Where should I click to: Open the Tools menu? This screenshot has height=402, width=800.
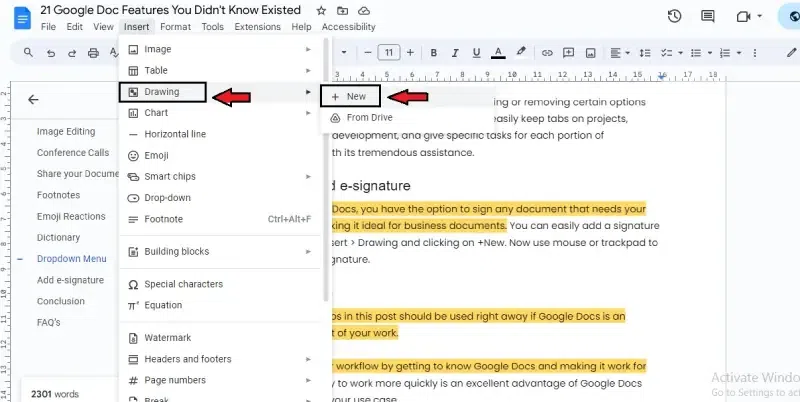tap(212, 27)
